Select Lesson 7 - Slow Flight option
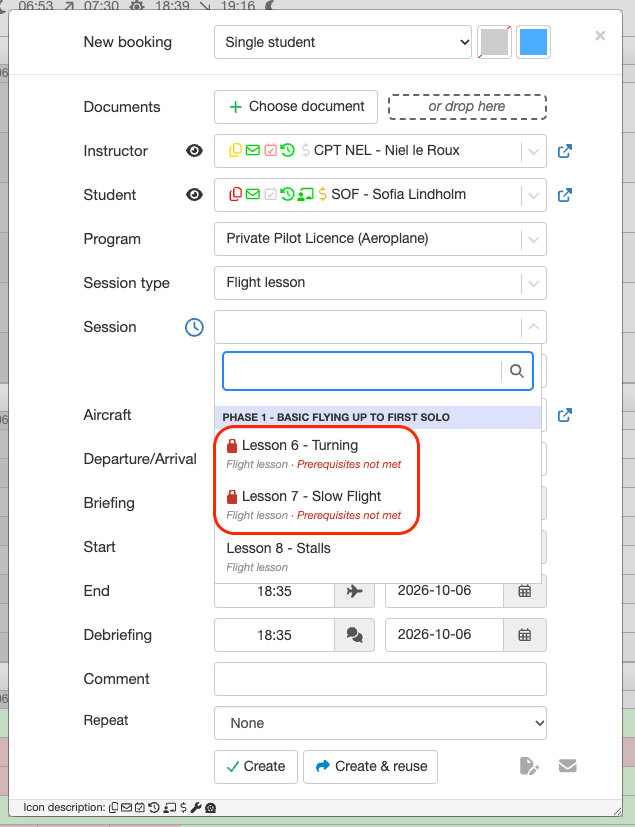Image resolution: width=635 pixels, height=827 pixels. (378, 505)
